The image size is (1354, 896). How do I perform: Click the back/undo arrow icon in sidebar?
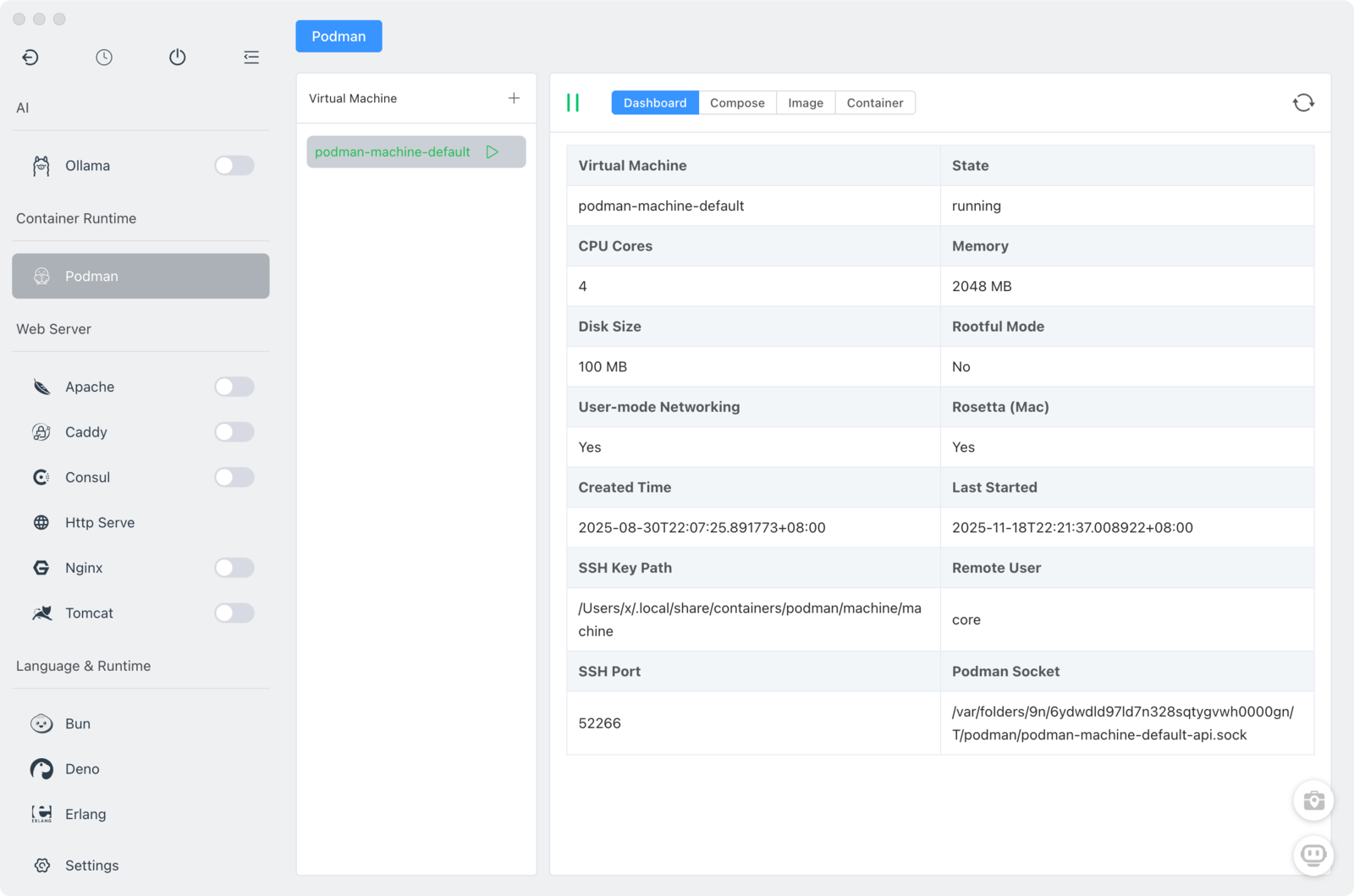coord(30,58)
